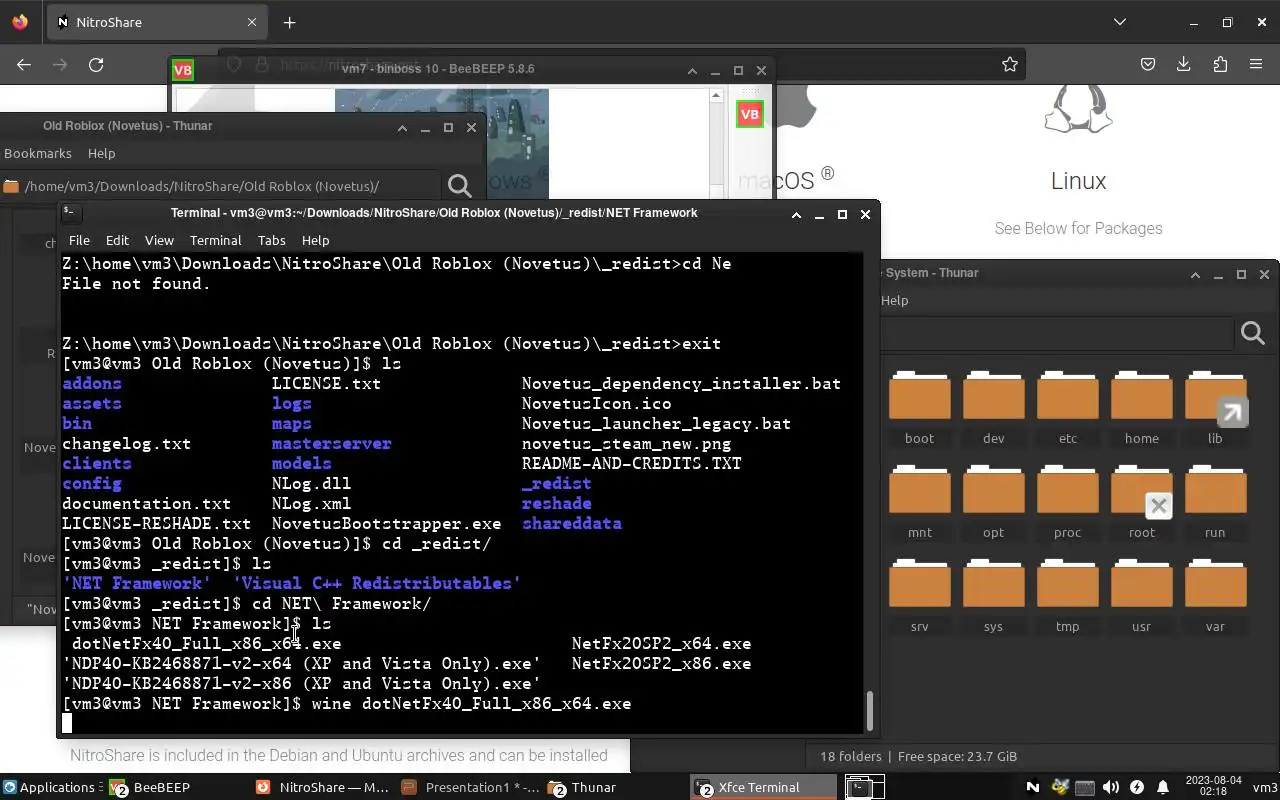Open the restricted root folder
This screenshot has width=1280, height=800.
click(x=1141, y=502)
